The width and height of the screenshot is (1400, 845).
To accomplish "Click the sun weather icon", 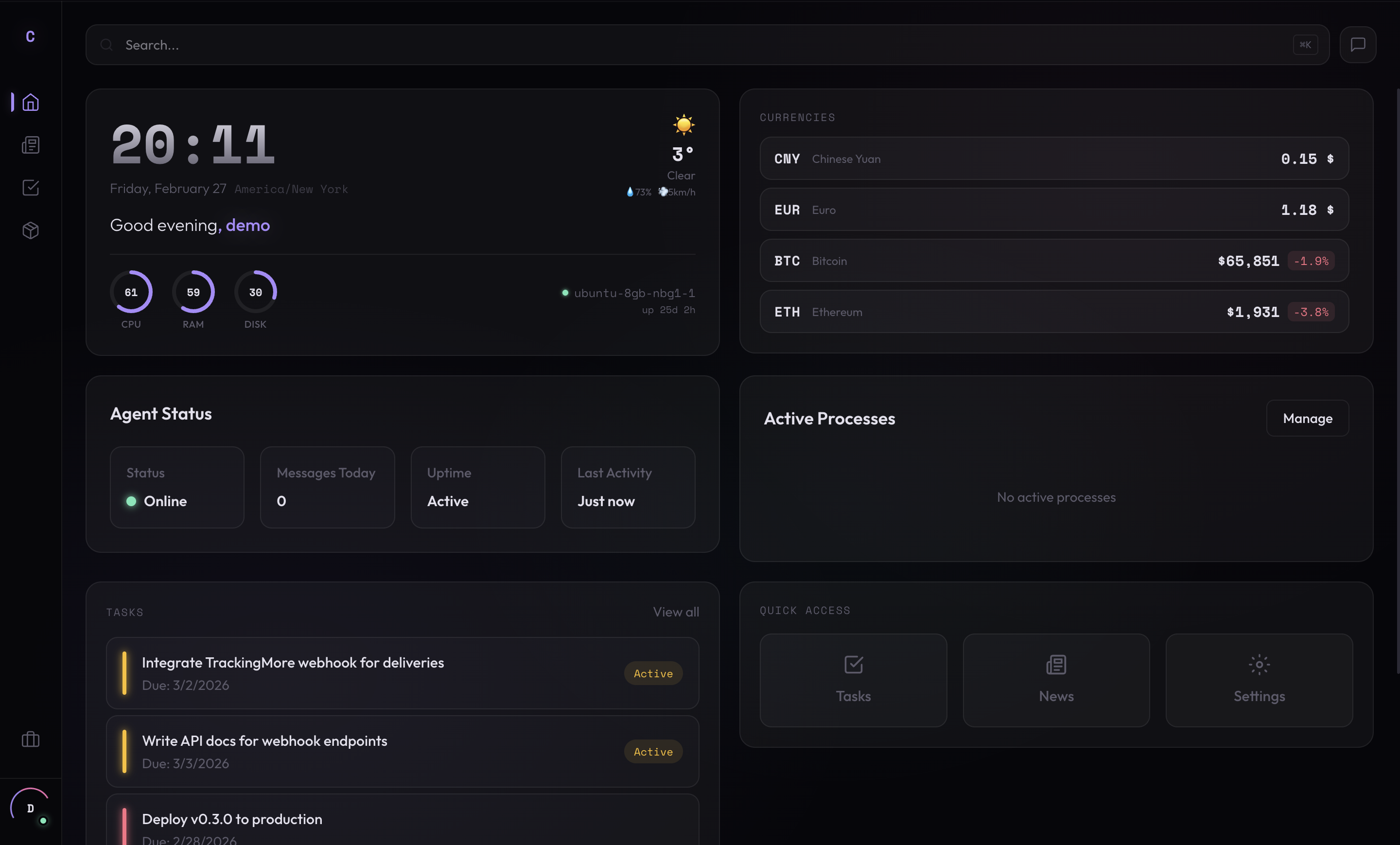I will pos(683,124).
